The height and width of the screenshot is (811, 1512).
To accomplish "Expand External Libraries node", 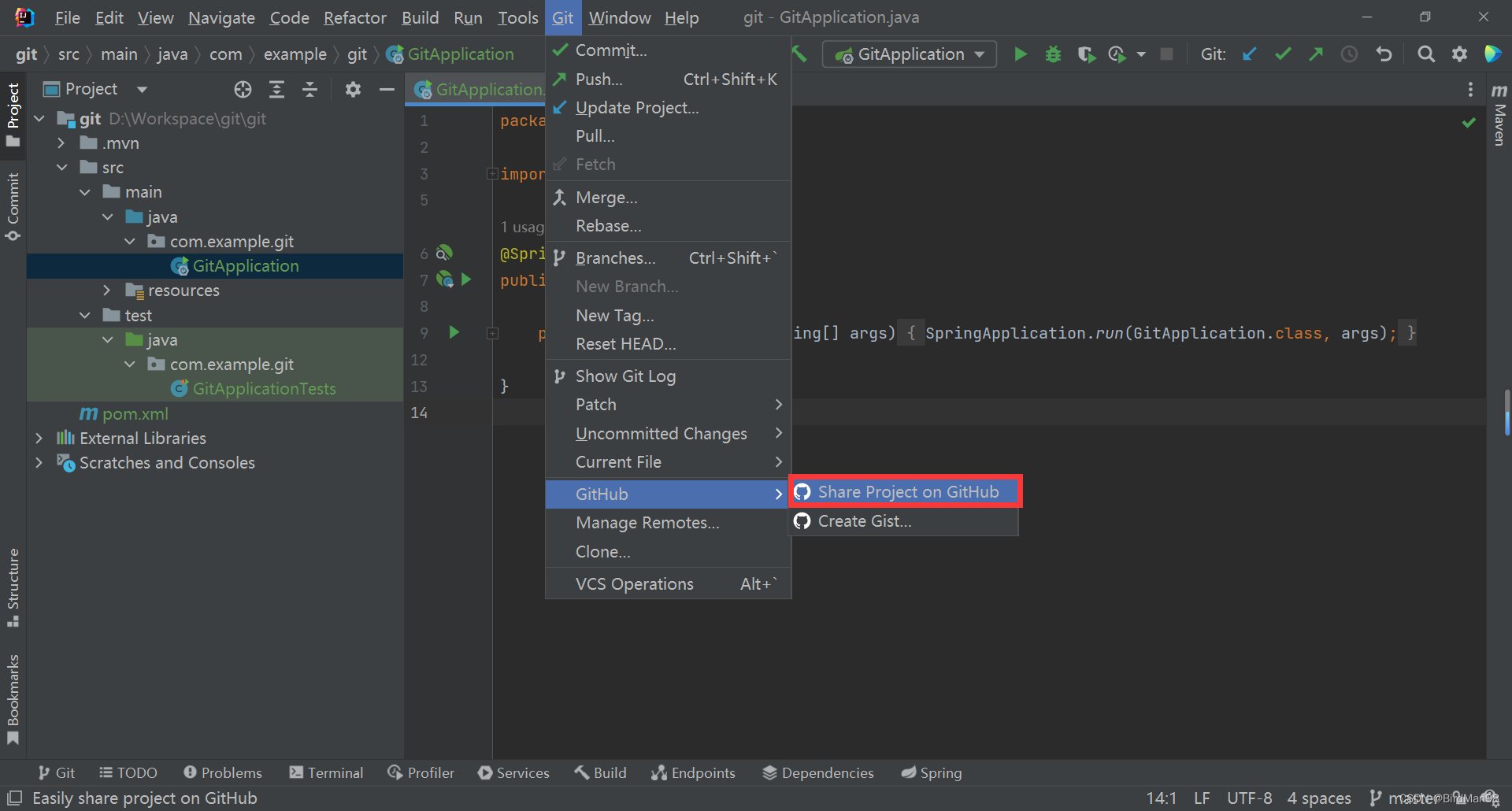I will coord(39,439).
